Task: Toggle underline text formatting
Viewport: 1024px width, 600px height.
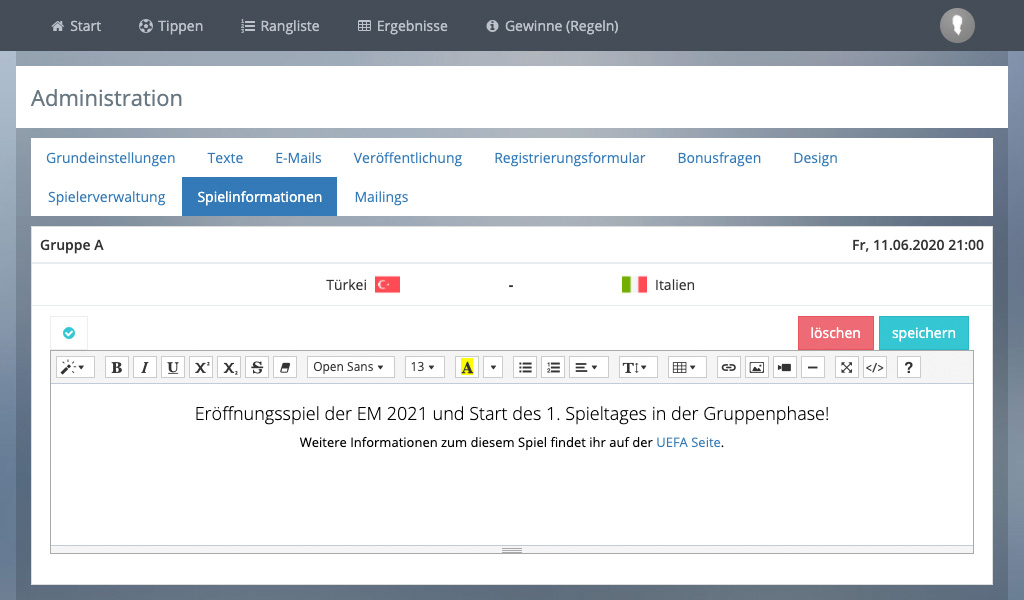Action: 173,367
